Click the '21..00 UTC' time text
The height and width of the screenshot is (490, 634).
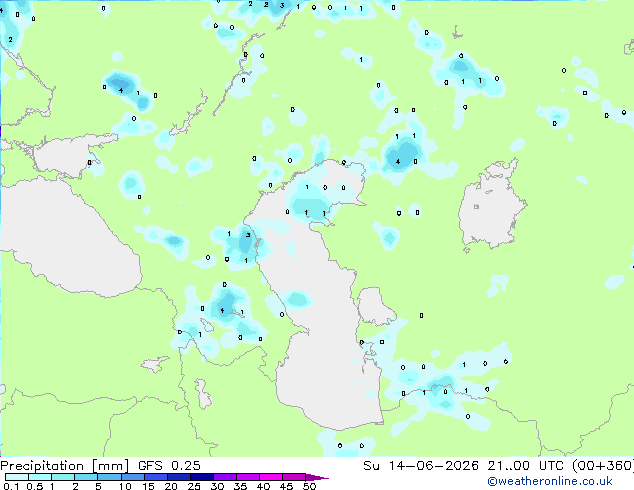[525, 466]
